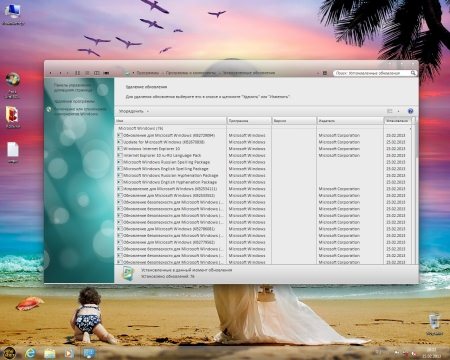Click the refresh button beside the address bar

(325, 73)
